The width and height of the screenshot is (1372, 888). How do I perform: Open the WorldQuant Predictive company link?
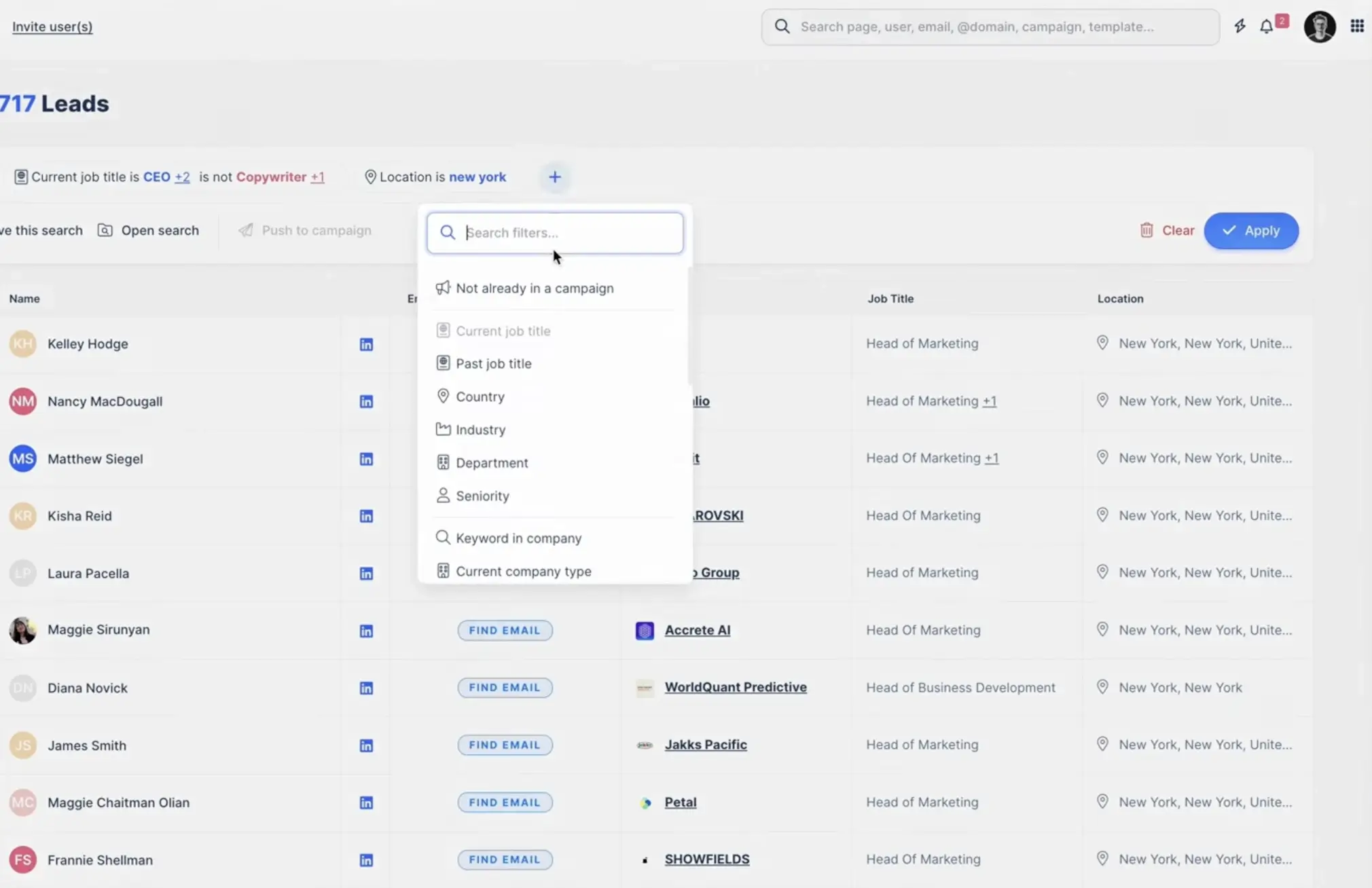click(736, 688)
